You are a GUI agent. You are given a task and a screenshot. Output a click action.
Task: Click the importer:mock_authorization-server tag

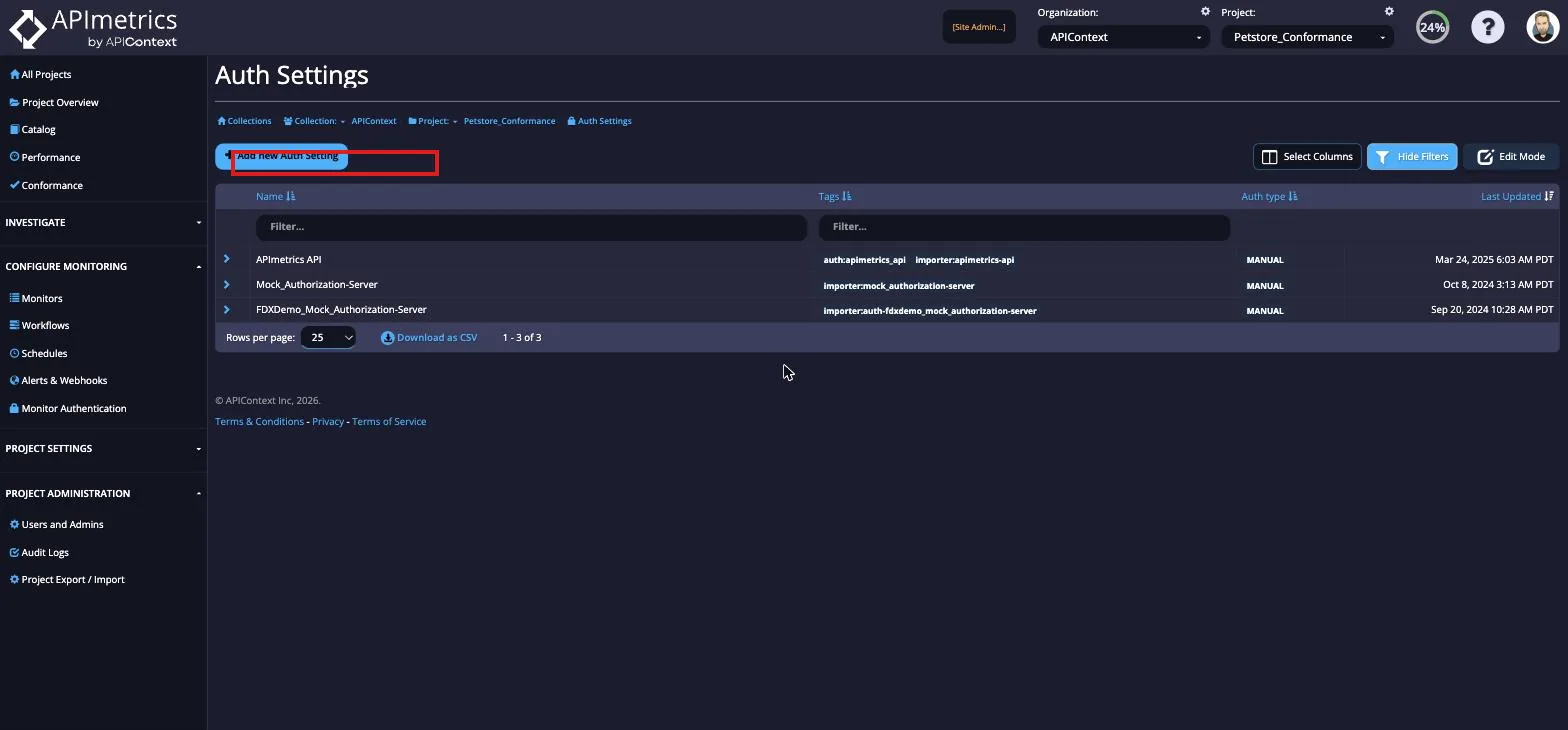(x=898, y=286)
